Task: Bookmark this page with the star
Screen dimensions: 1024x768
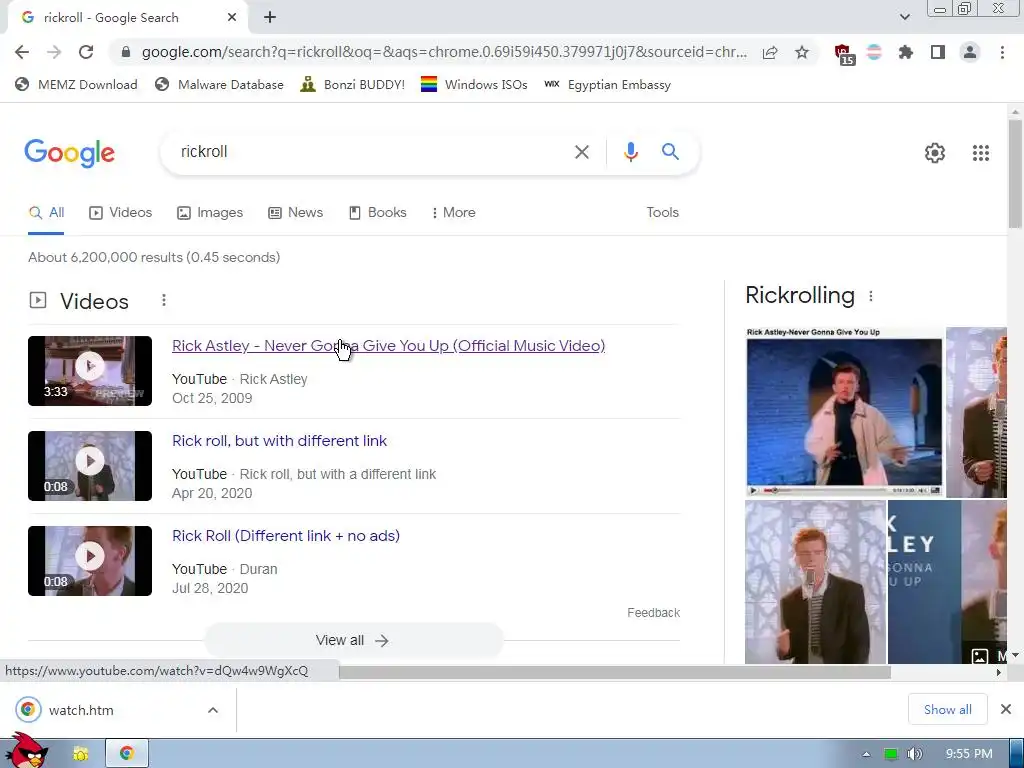Action: pos(802,52)
